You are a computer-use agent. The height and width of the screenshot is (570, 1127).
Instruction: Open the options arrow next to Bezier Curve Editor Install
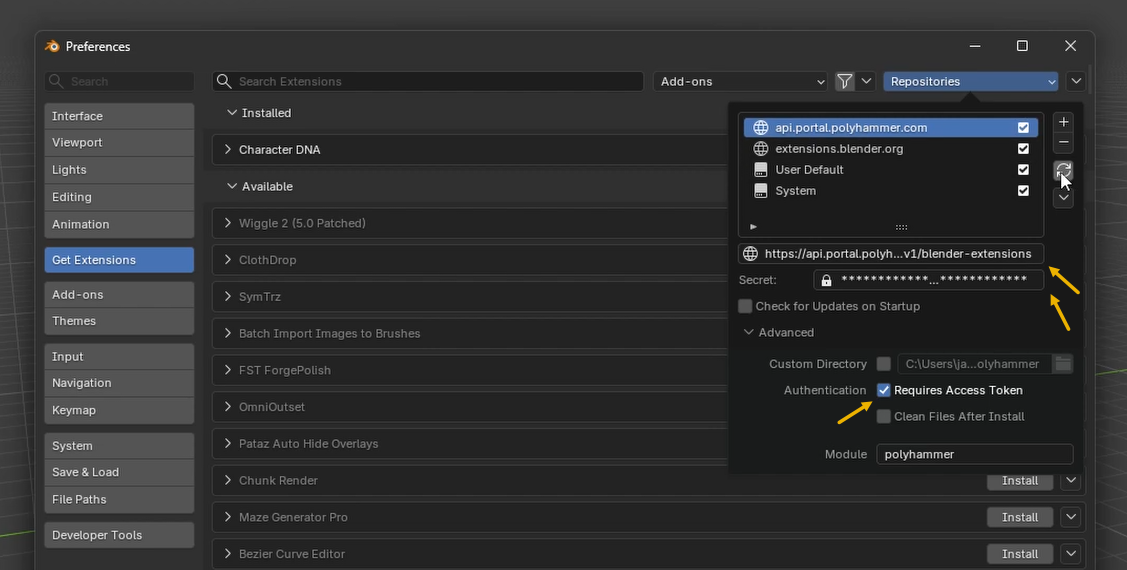pos(1071,553)
